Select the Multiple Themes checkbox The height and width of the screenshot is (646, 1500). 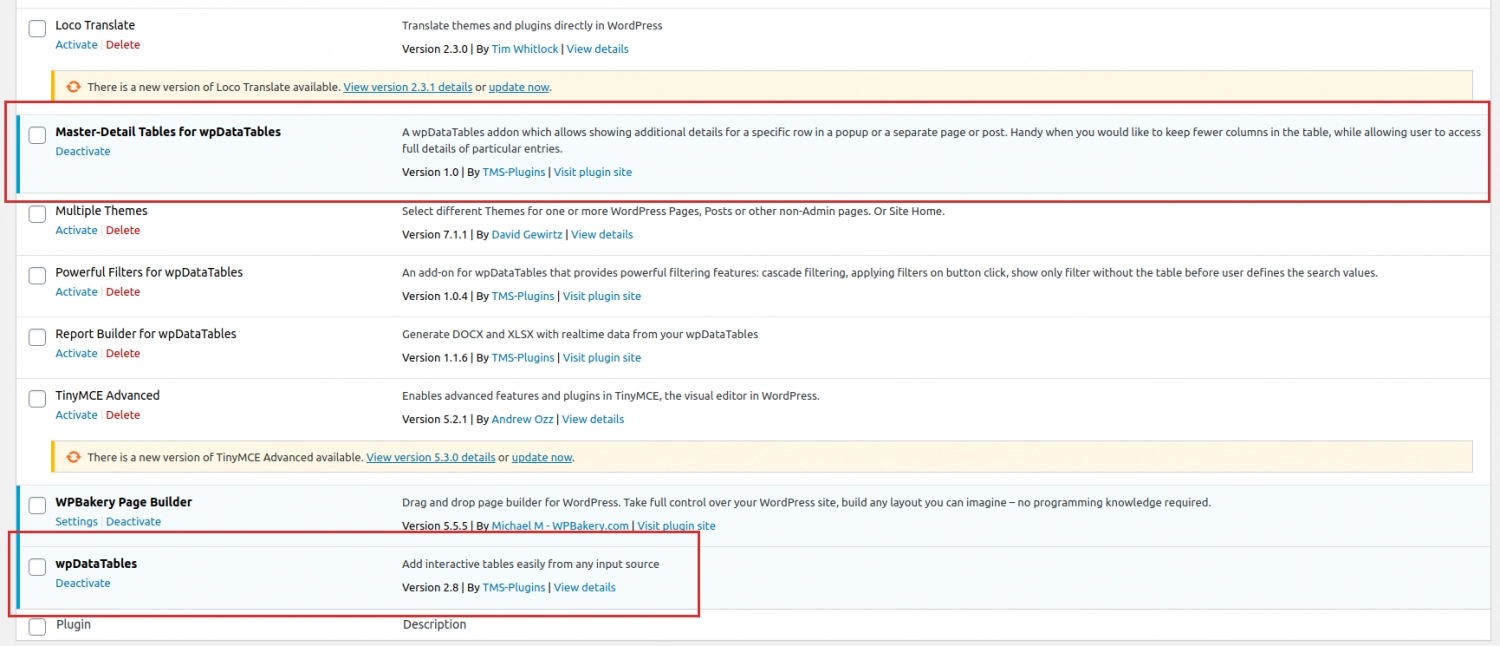(x=37, y=214)
